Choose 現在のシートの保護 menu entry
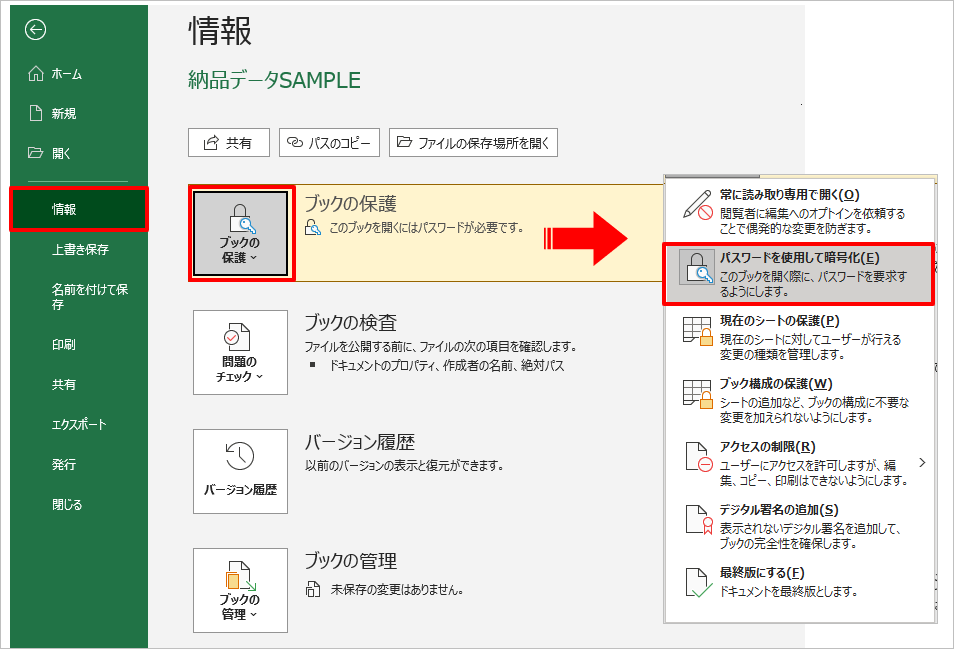Viewport: 954px width, 649px height. point(799,337)
